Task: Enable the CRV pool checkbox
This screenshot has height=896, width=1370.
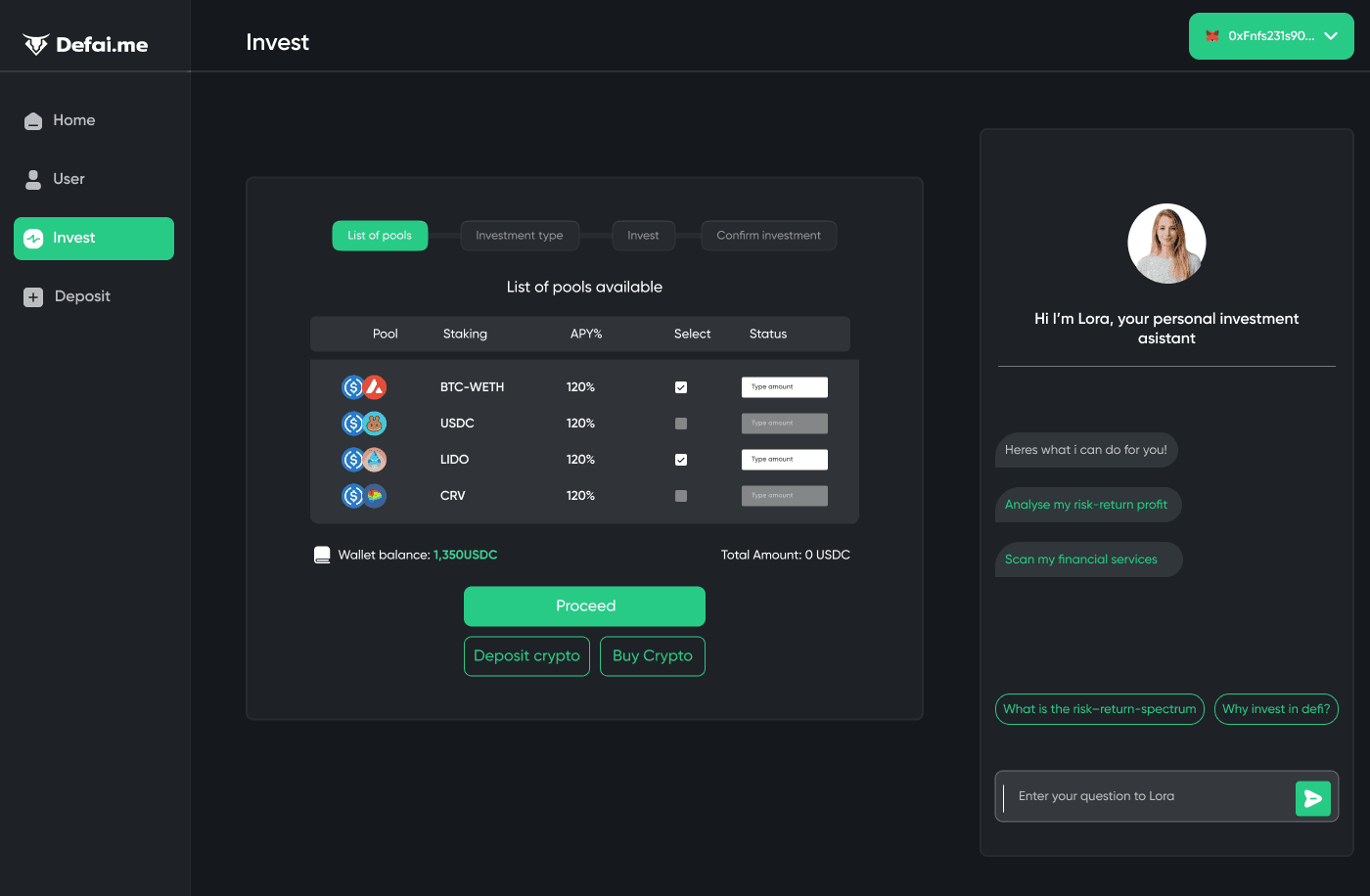Action: [x=681, y=496]
